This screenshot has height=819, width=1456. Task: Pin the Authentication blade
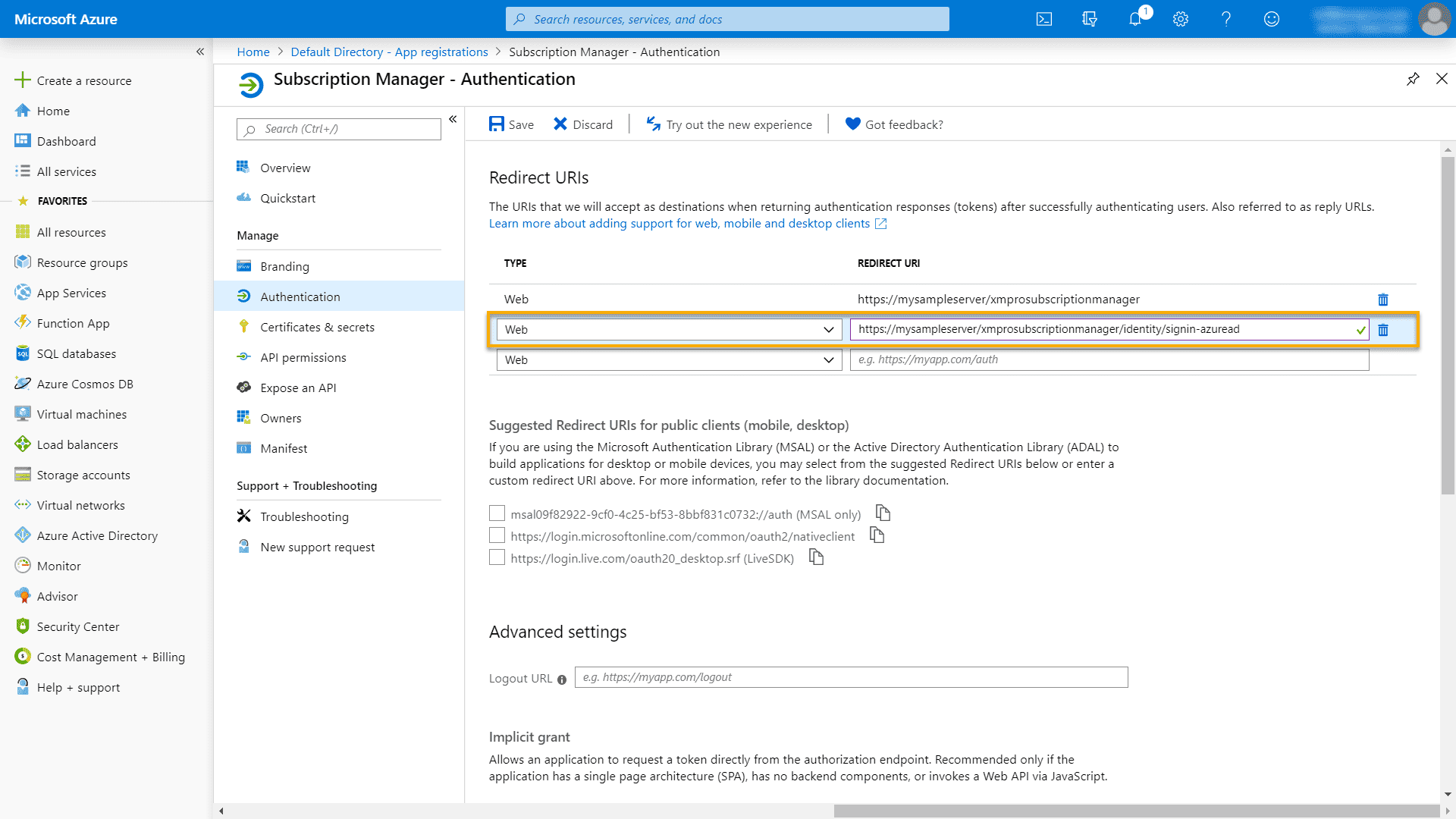[1413, 79]
